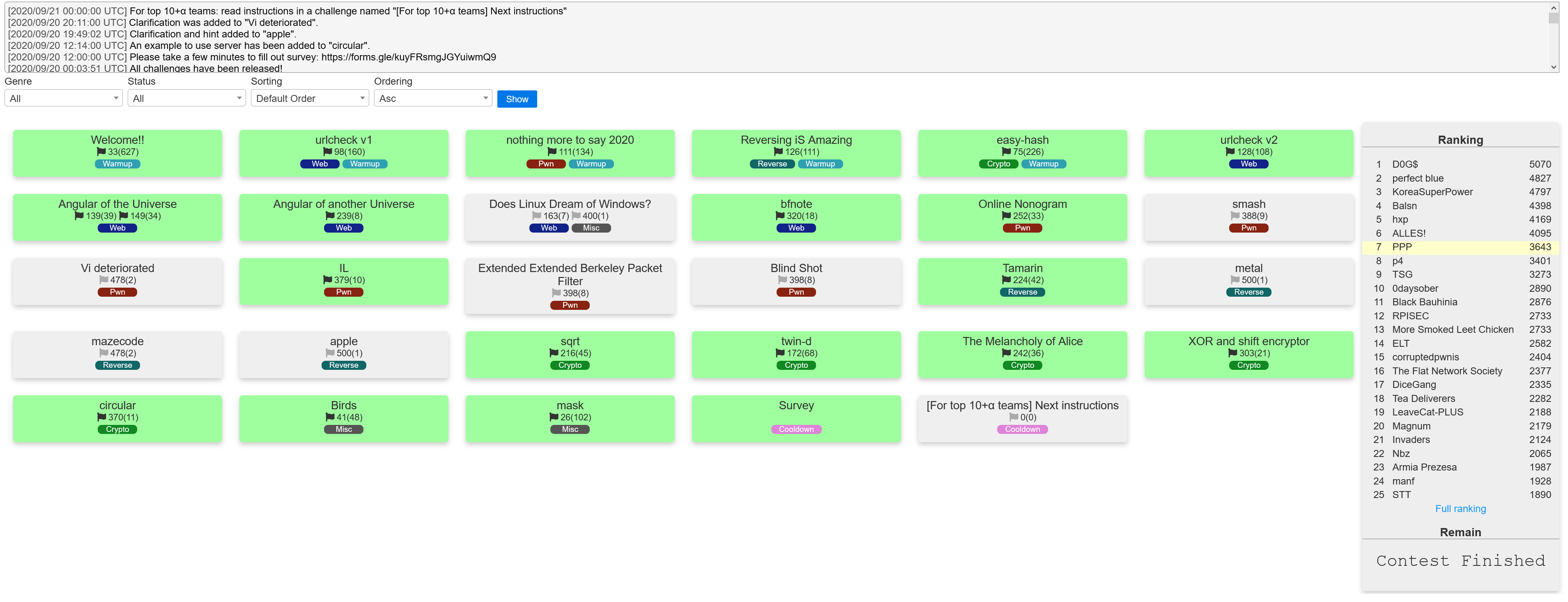Open the Genre dropdown

(63, 98)
